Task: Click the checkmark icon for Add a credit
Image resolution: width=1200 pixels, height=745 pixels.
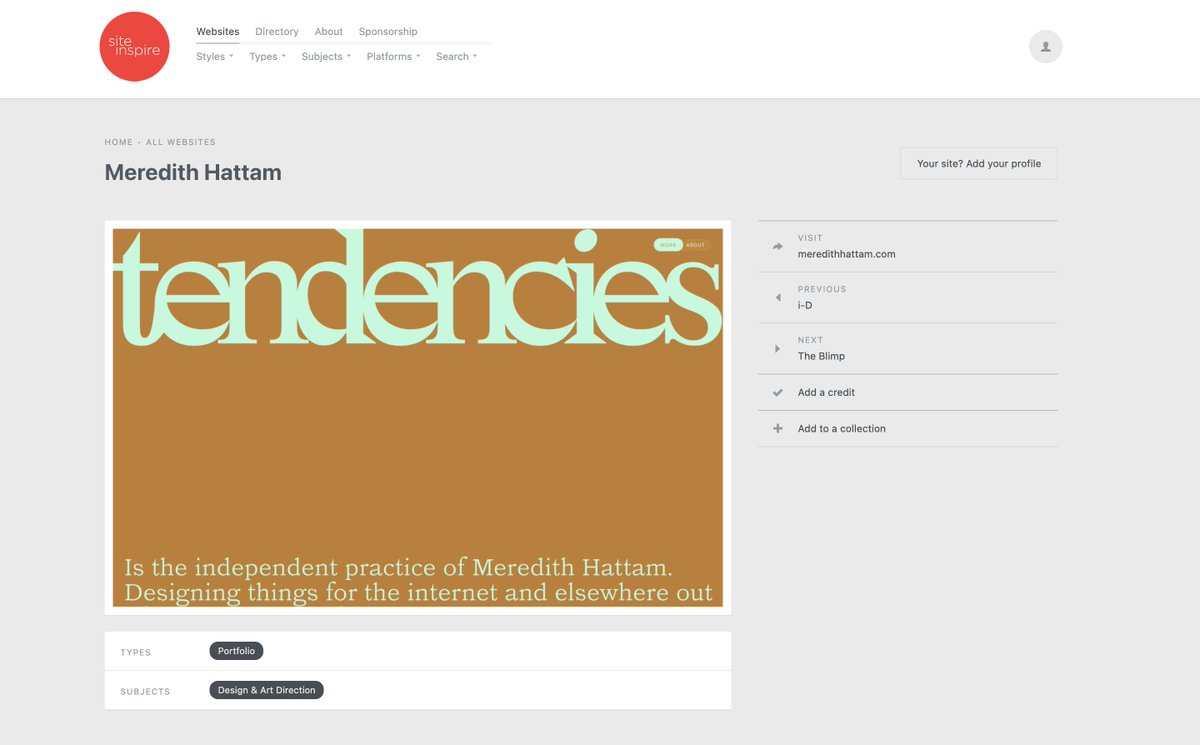Action: [778, 392]
